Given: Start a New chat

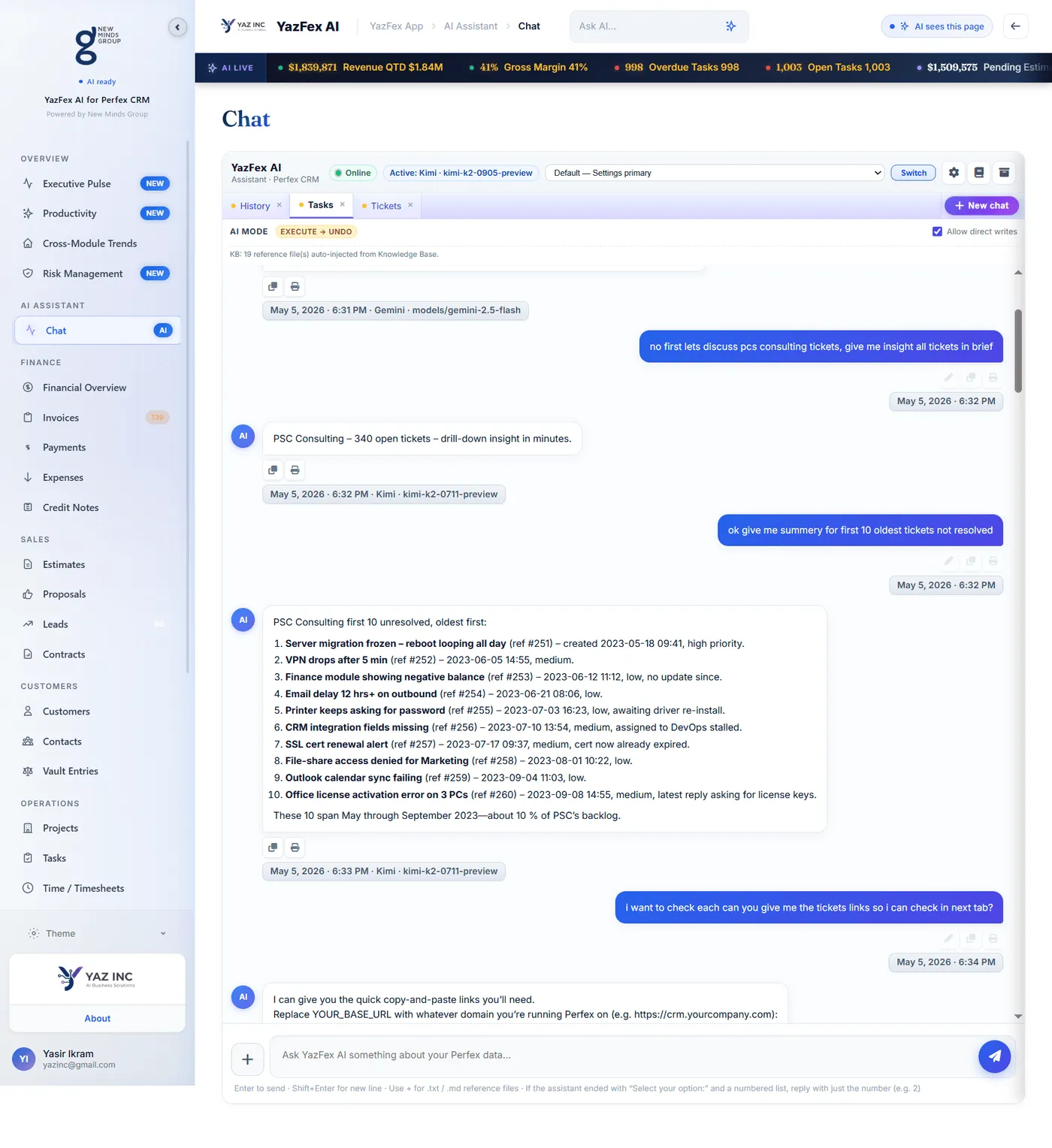Looking at the screenshot, I should click(x=981, y=206).
